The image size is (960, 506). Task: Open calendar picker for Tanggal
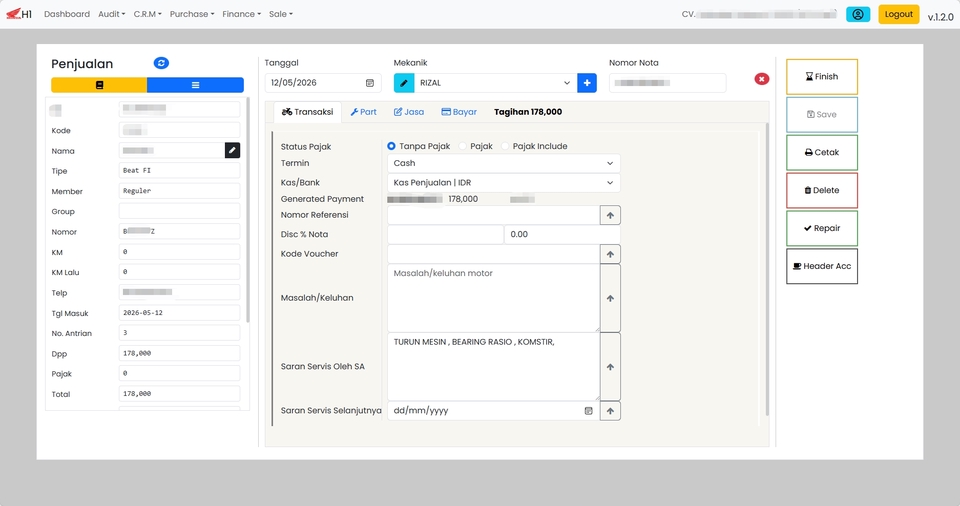coord(370,83)
